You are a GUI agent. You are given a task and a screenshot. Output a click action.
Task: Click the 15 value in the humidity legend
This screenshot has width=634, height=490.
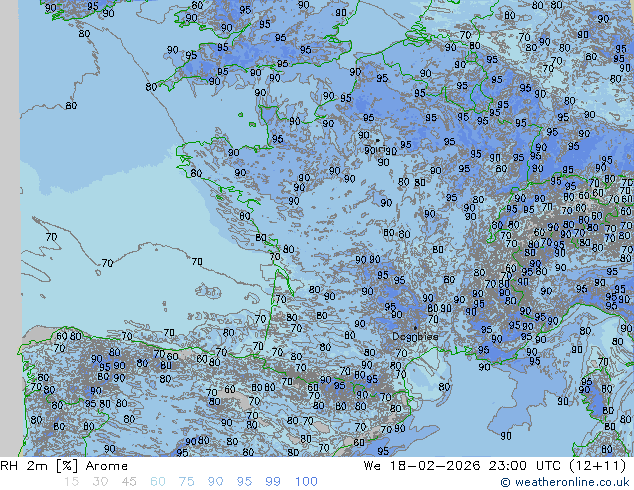(x=70, y=482)
